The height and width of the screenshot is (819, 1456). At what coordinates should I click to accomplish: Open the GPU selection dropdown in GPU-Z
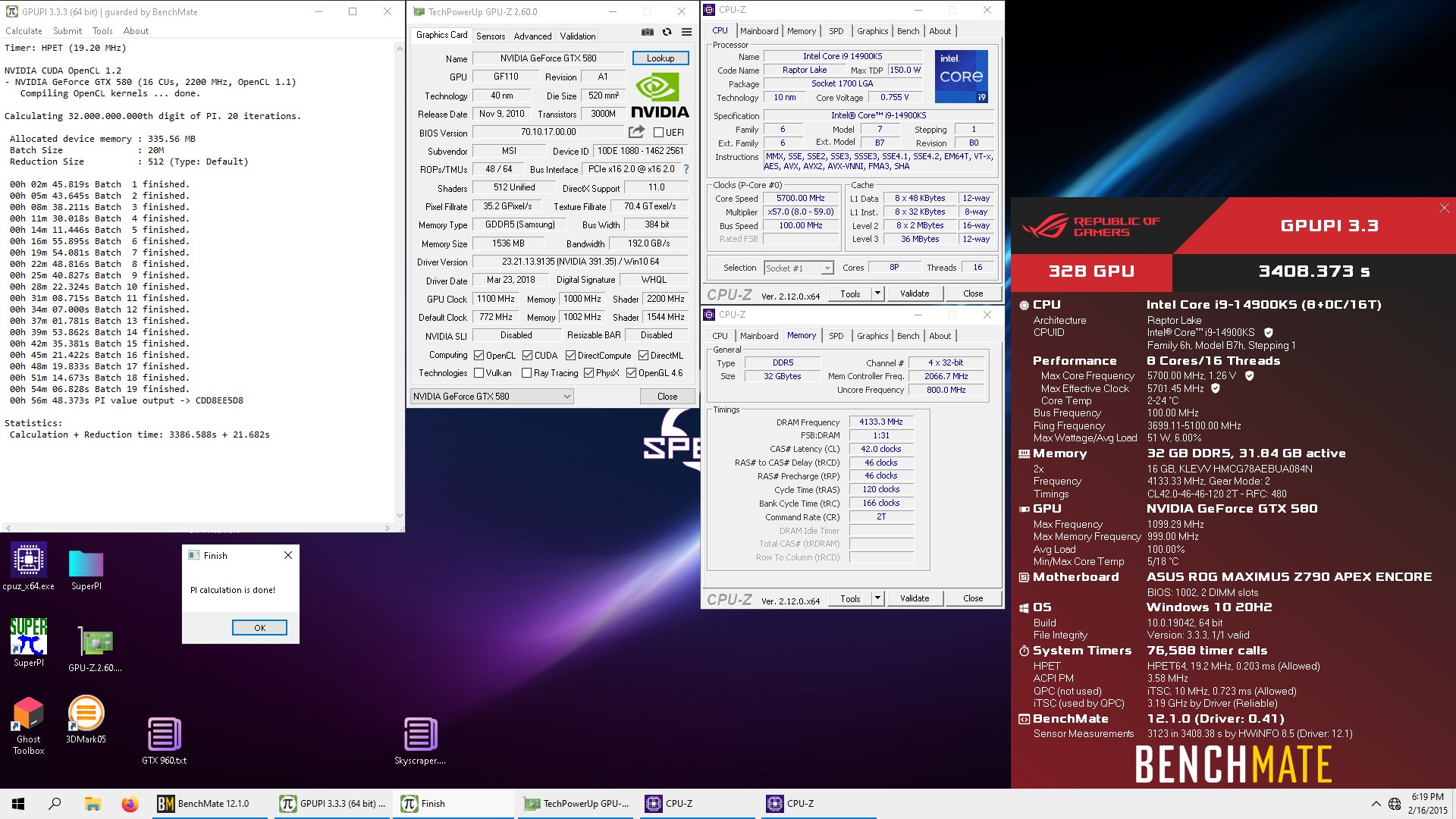(491, 397)
